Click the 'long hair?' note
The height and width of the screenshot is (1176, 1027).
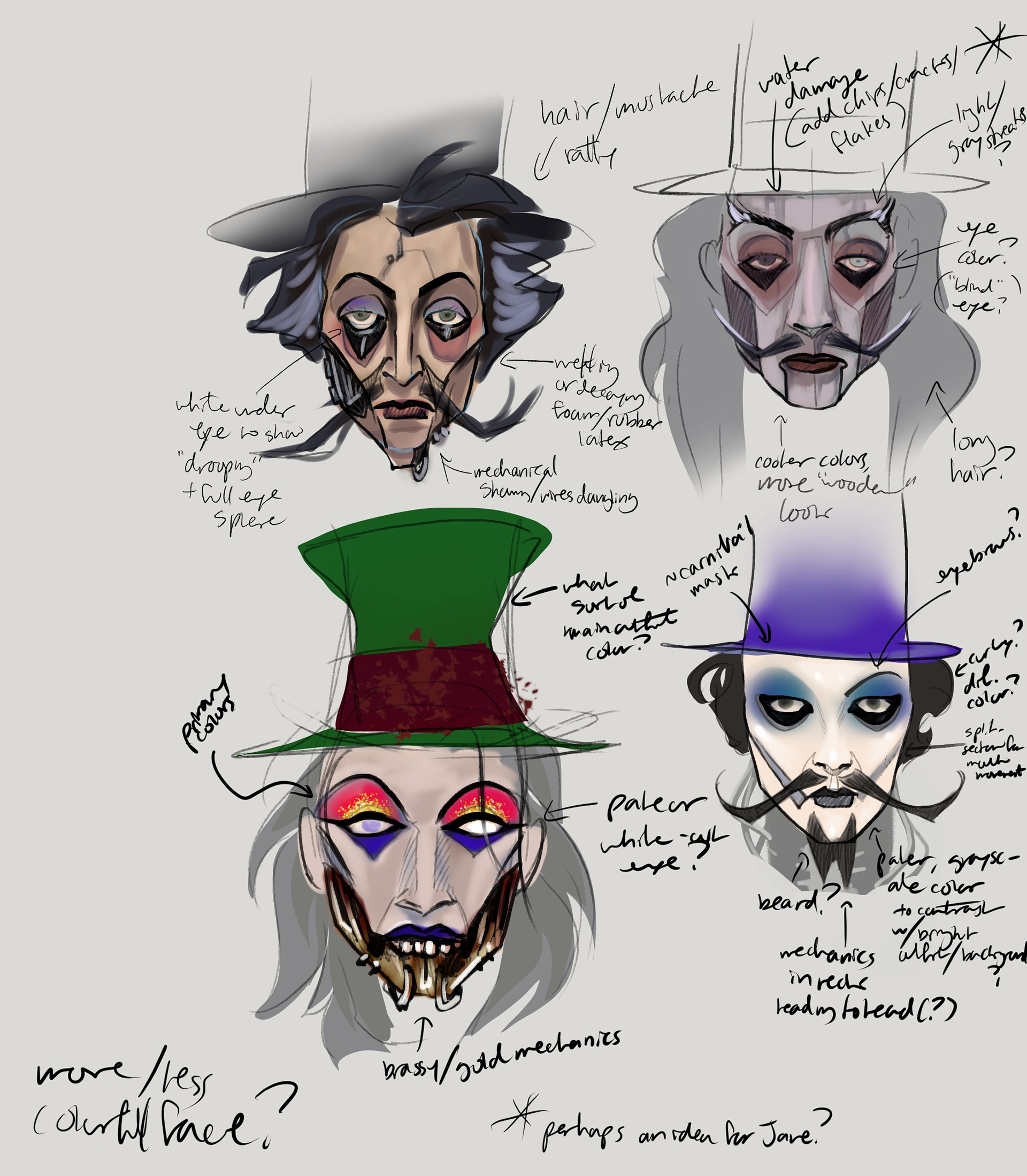coord(977,456)
